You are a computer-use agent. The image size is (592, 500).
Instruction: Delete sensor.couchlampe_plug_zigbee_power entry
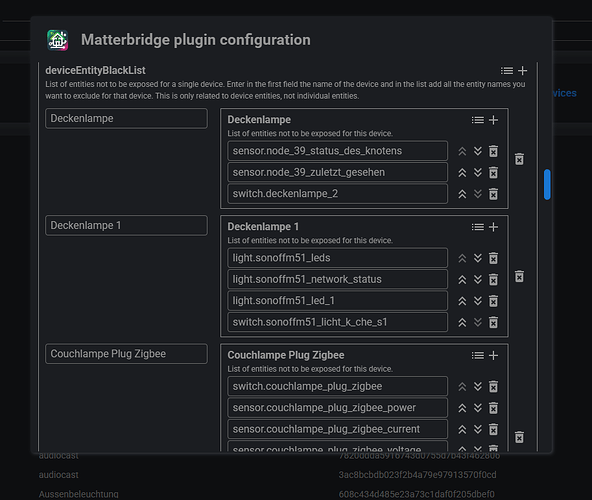(x=493, y=408)
